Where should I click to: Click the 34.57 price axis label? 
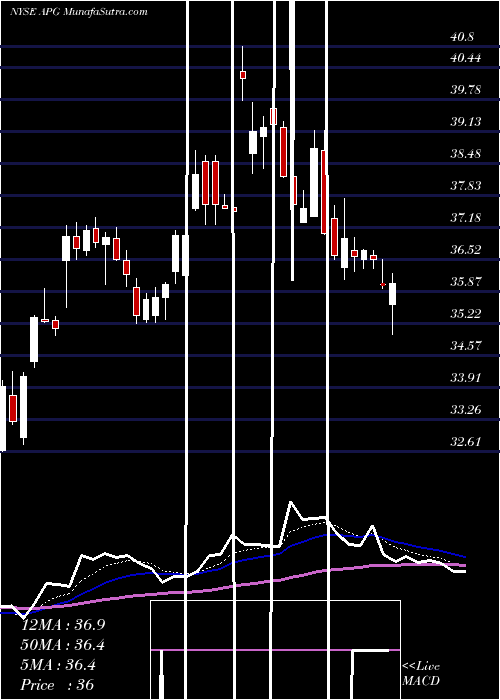pyautogui.click(x=466, y=346)
